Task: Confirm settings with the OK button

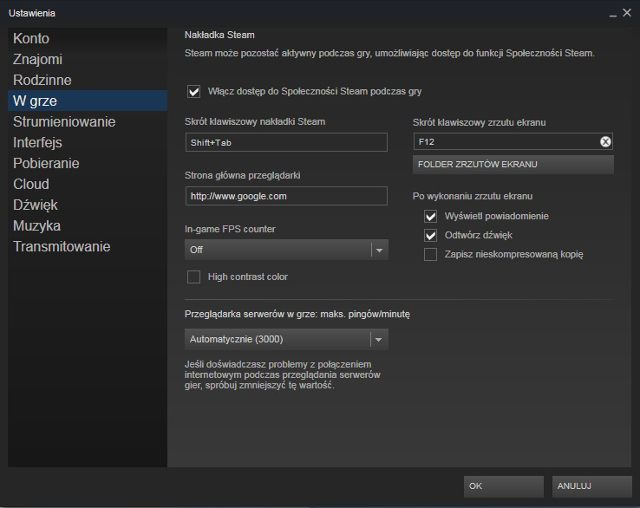Action: click(x=504, y=486)
